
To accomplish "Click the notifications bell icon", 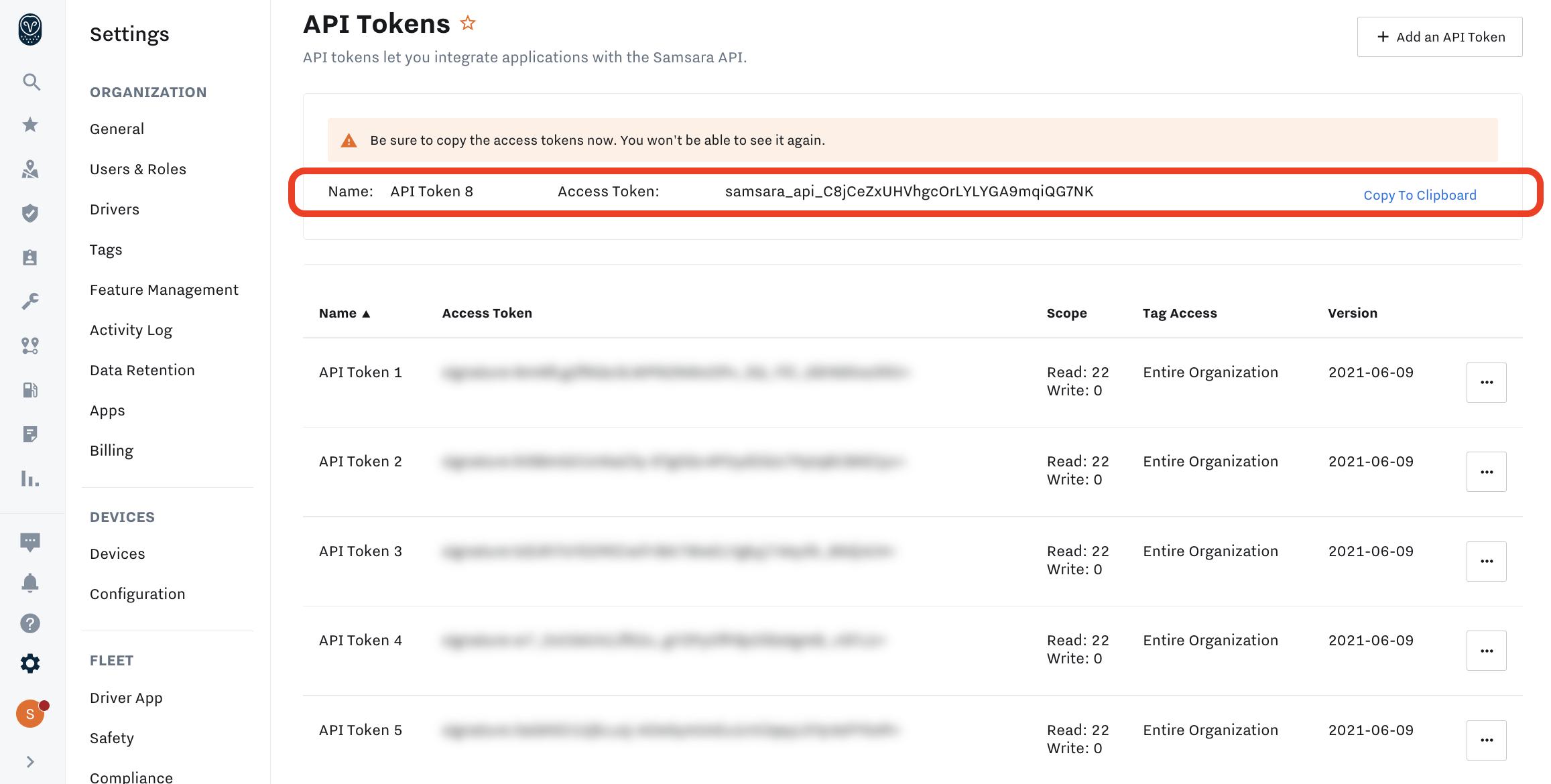I will click(x=30, y=582).
